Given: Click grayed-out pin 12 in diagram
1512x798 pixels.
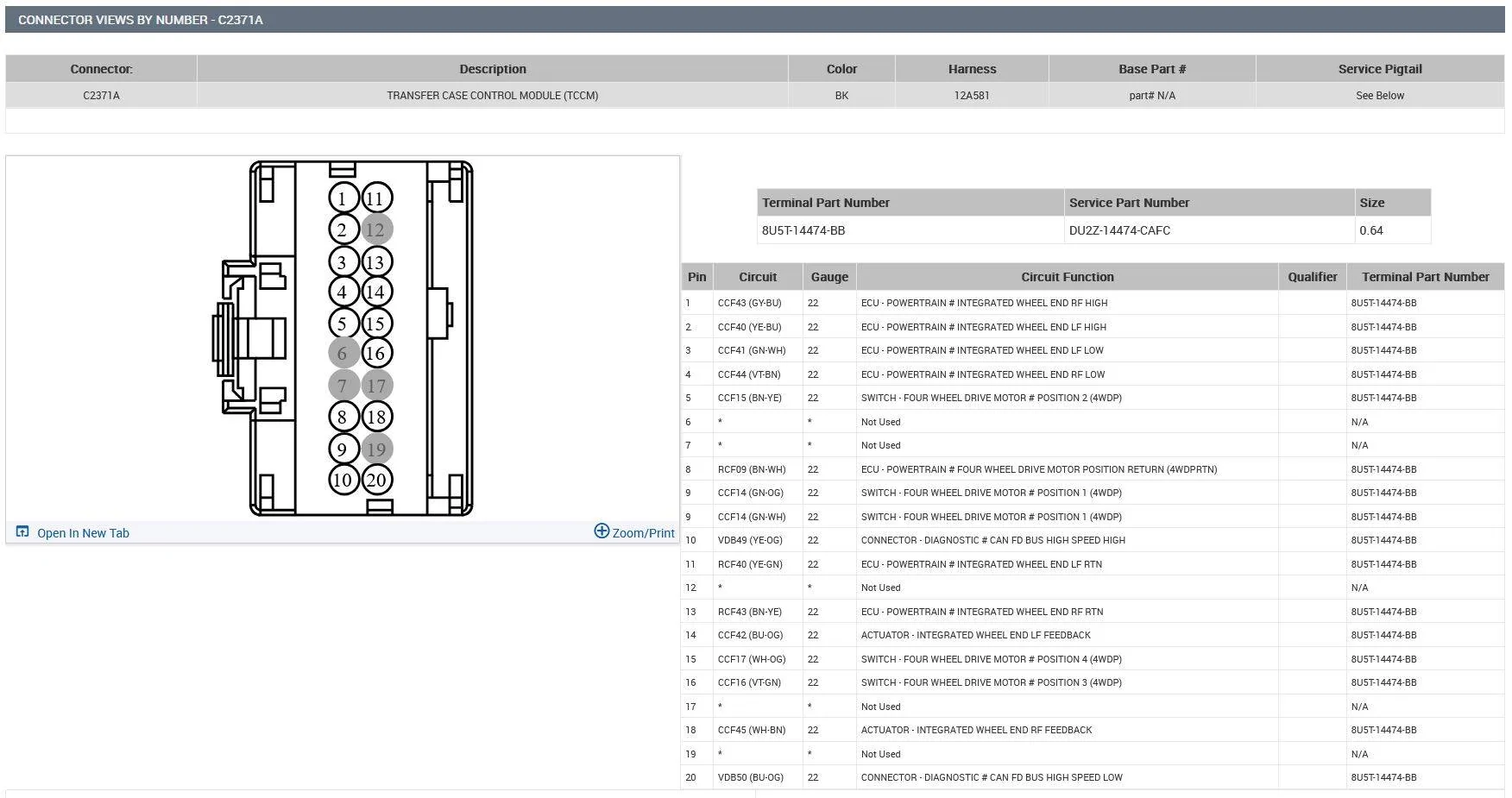Looking at the screenshot, I should click(x=376, y=229).
